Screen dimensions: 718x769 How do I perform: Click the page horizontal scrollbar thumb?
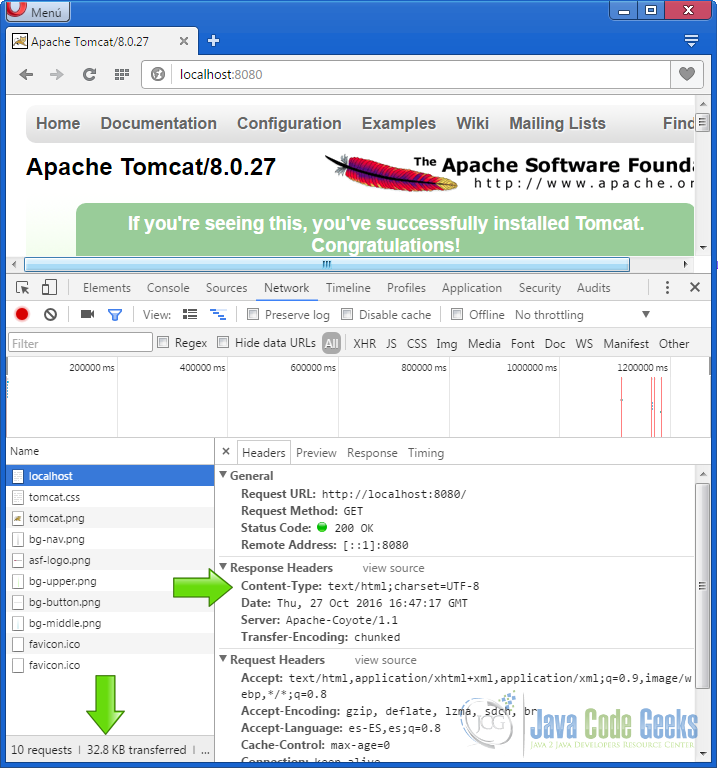point(327,264)
